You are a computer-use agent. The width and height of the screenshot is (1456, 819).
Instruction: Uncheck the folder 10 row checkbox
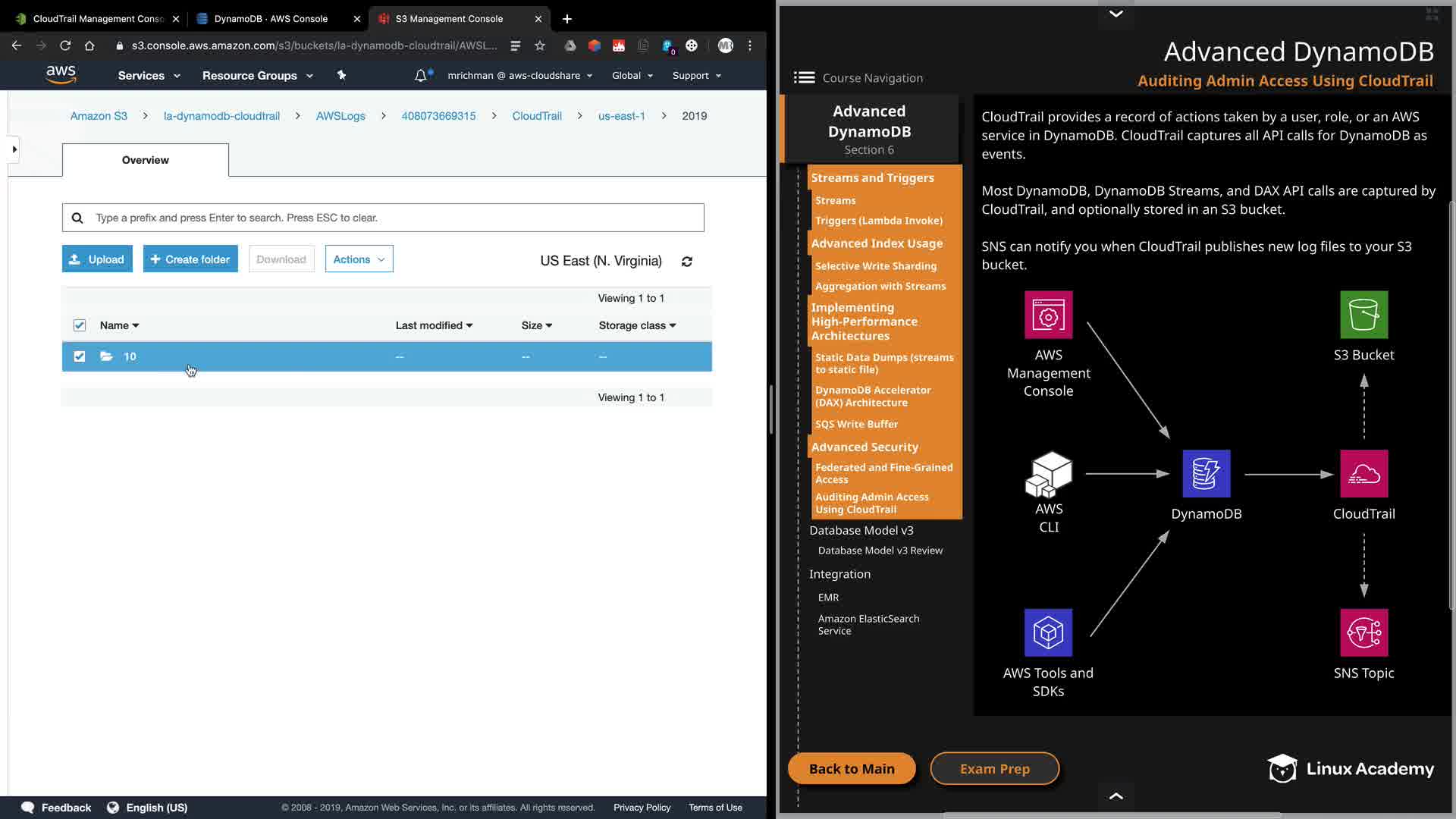click(80, 356)
